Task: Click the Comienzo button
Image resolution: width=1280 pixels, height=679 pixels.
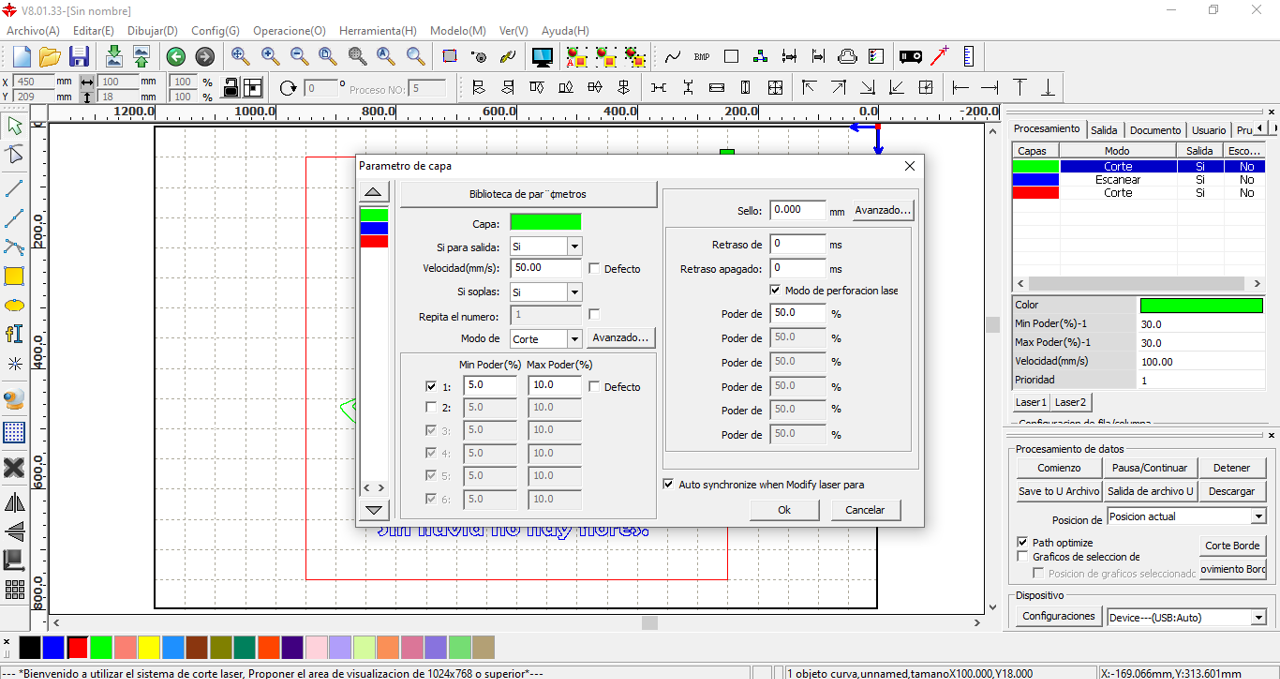Action: (x=1059, y=468)
